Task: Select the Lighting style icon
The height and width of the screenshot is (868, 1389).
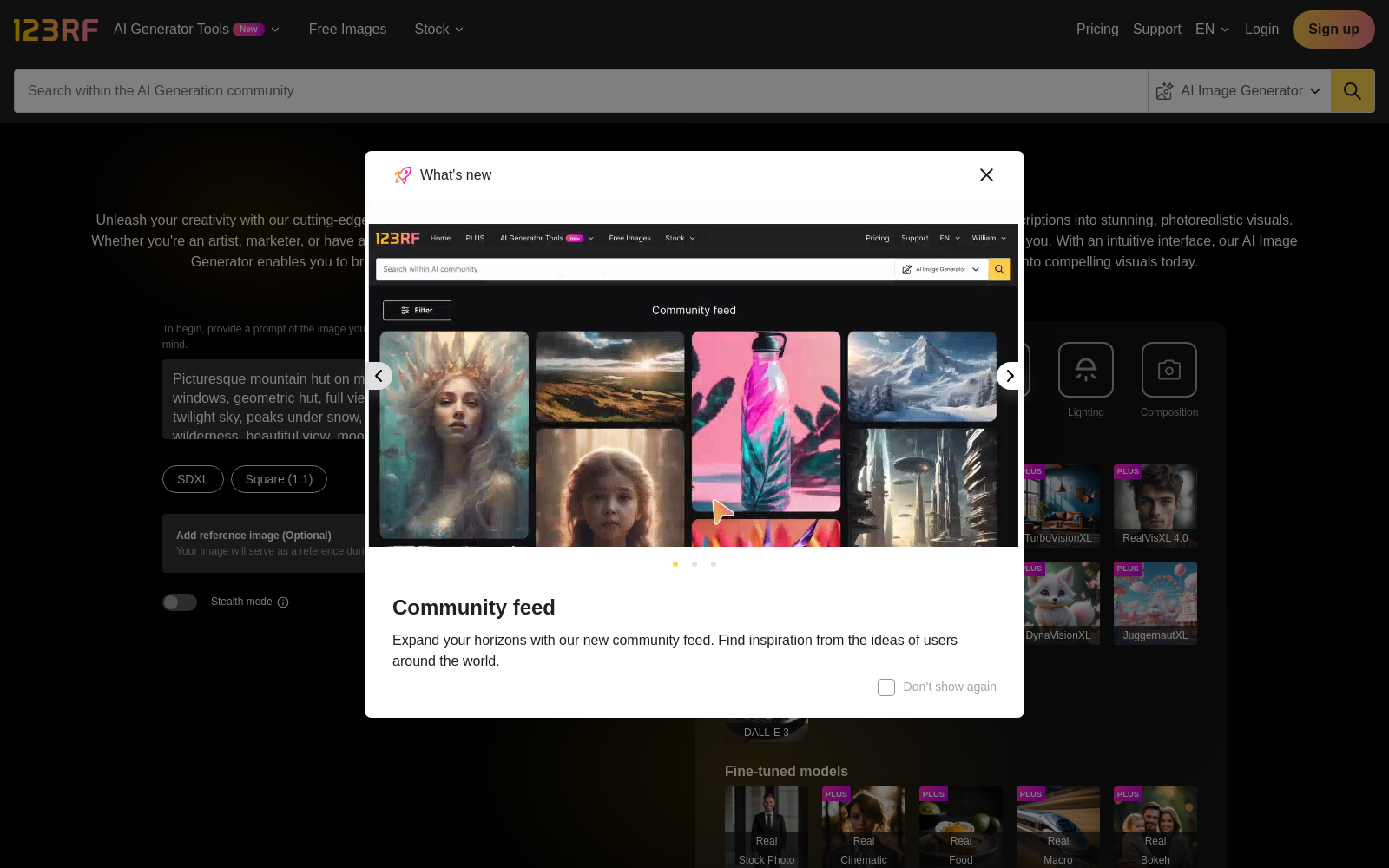Action: pyautogui.click(x=1086, y=370)
